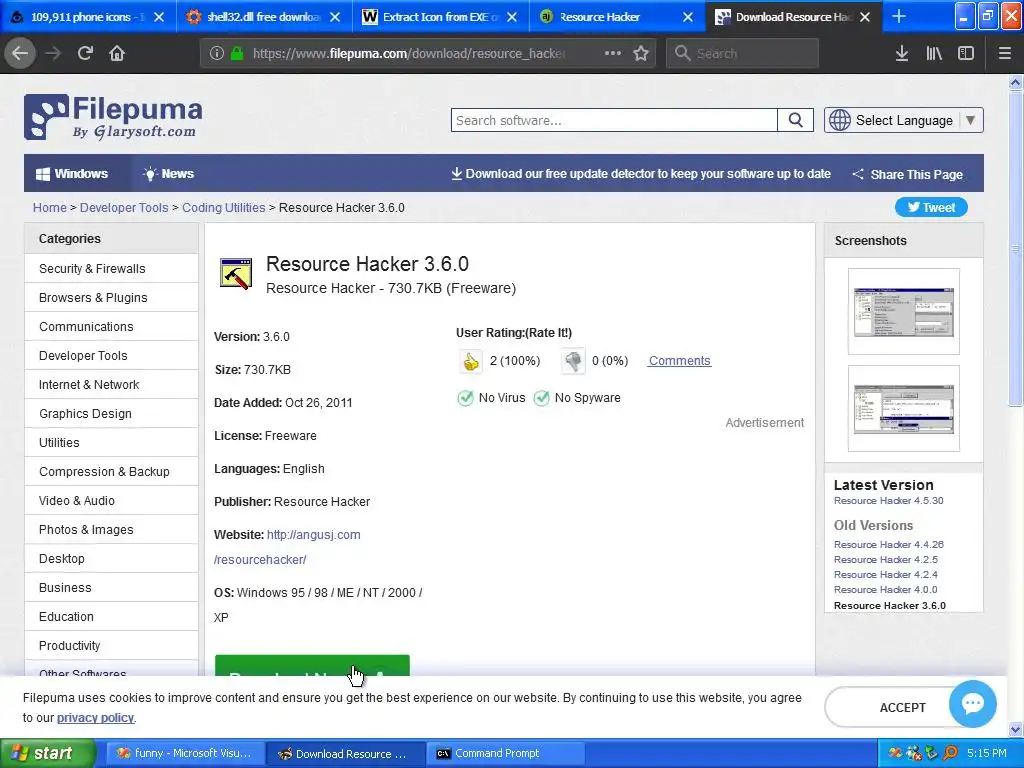Open the Windows menu in the nav bar

[x=72, y=174]
